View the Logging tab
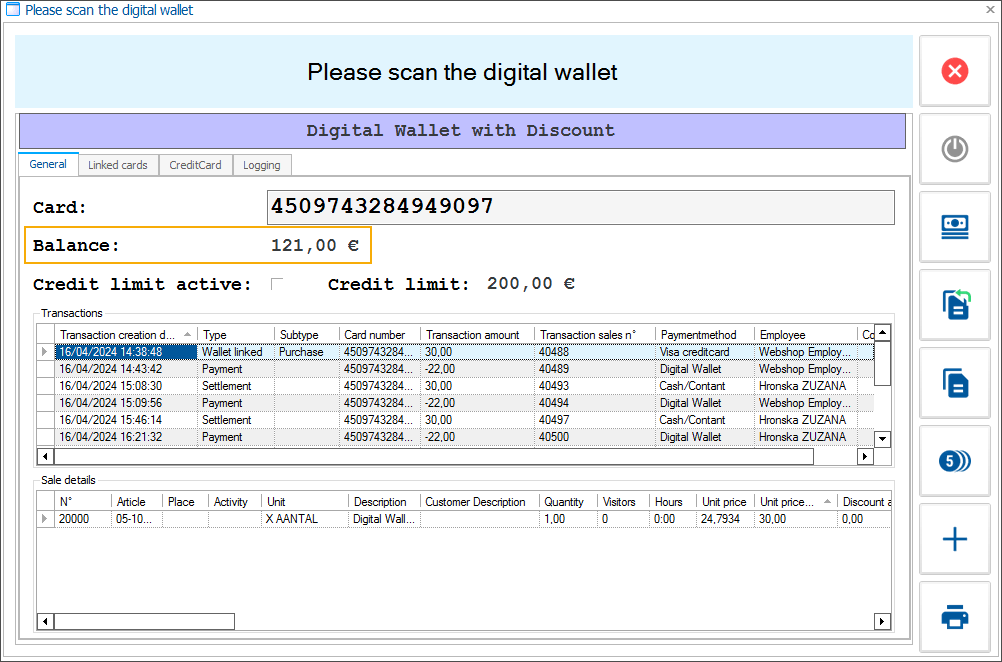The height and width of the screenshot is (662, 1002). tap(261, 164)
